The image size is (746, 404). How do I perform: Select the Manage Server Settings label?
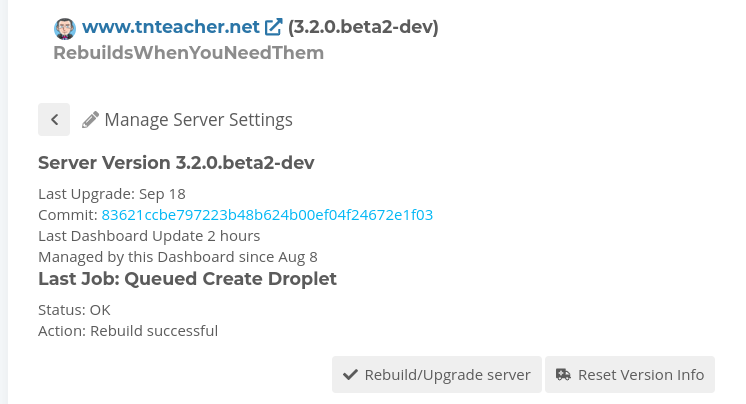(198, 120)
